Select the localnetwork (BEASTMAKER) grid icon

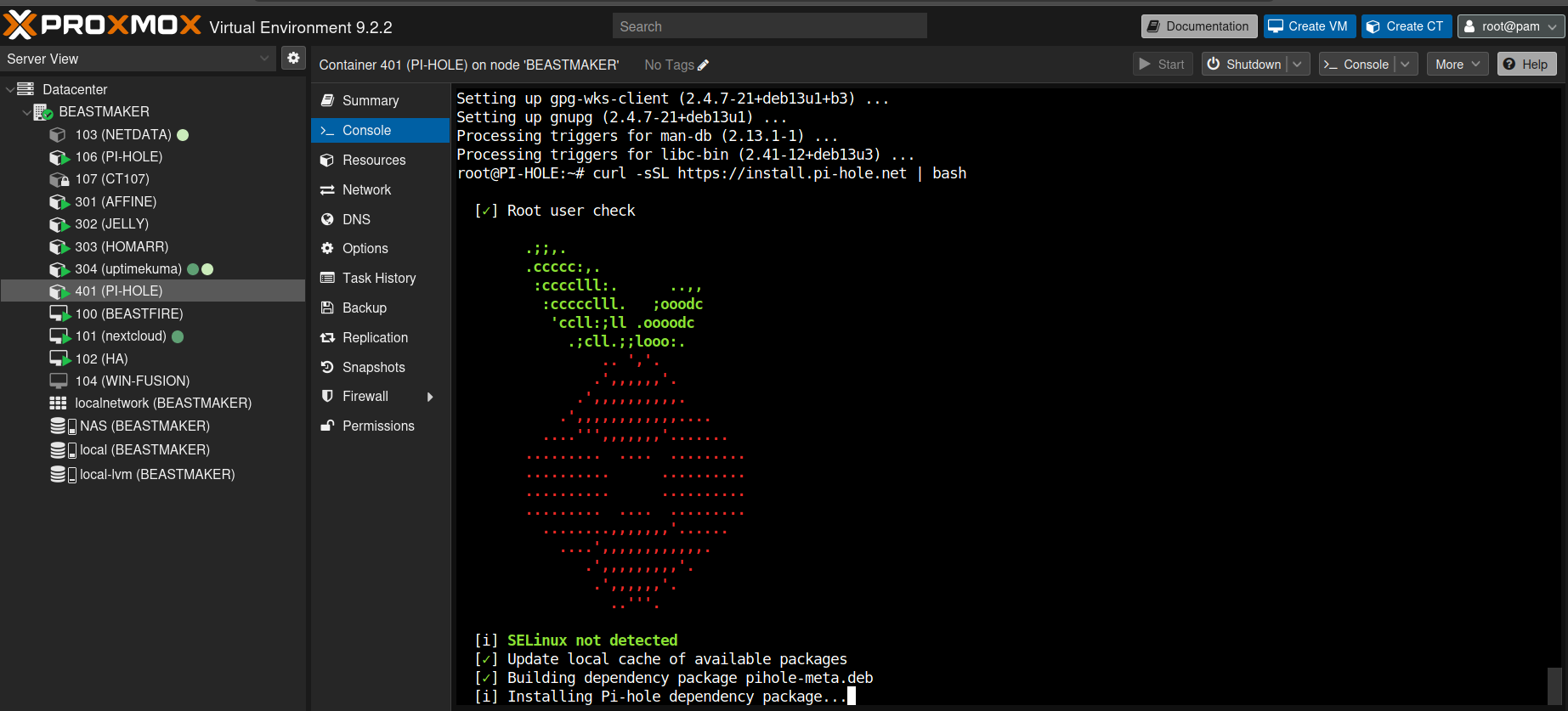(x=58, y=403)
